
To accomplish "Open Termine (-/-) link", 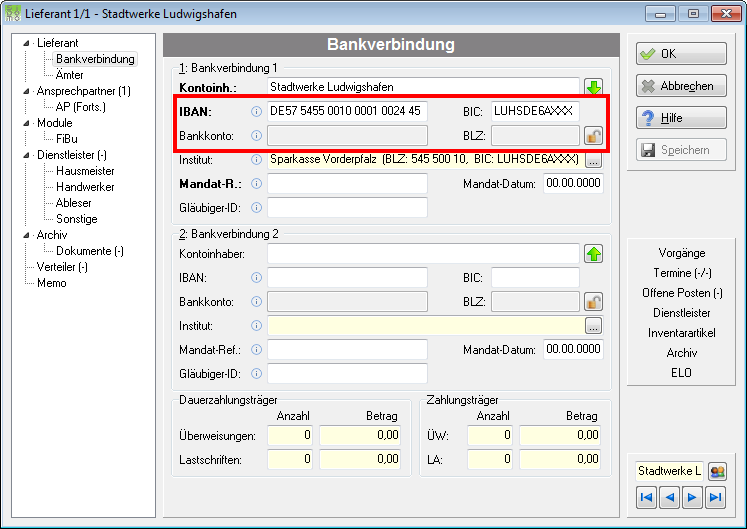I will (682, 273).
